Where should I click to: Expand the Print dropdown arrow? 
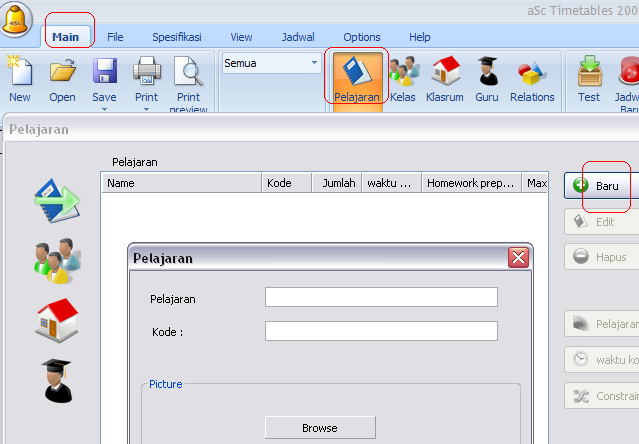[146, 109]
